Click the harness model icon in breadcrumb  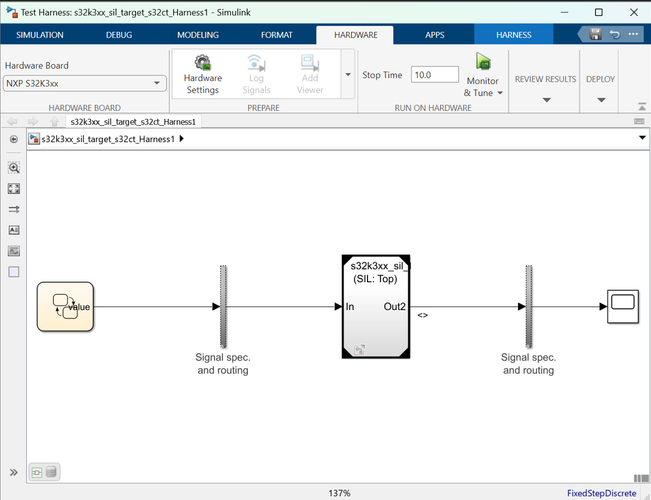(34, 139)
